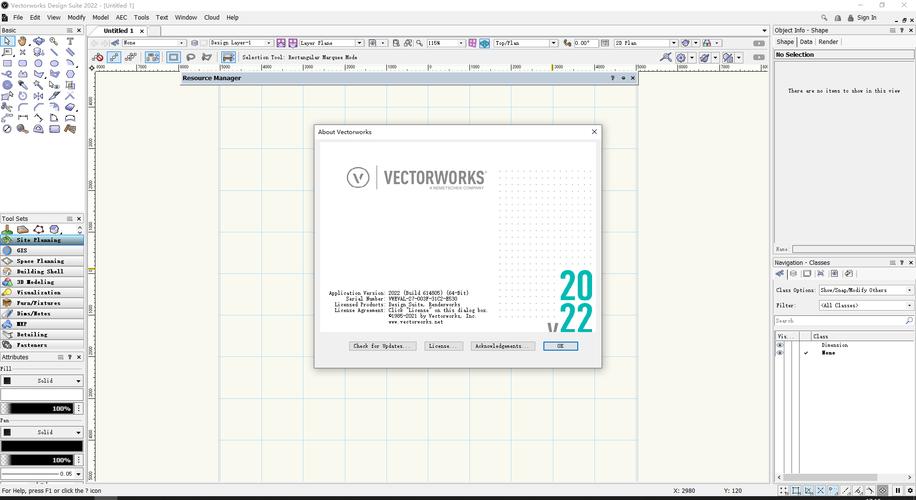916x500 pixels.
Task: Enable Lasso Marquee mode
Action: point(190,57)
